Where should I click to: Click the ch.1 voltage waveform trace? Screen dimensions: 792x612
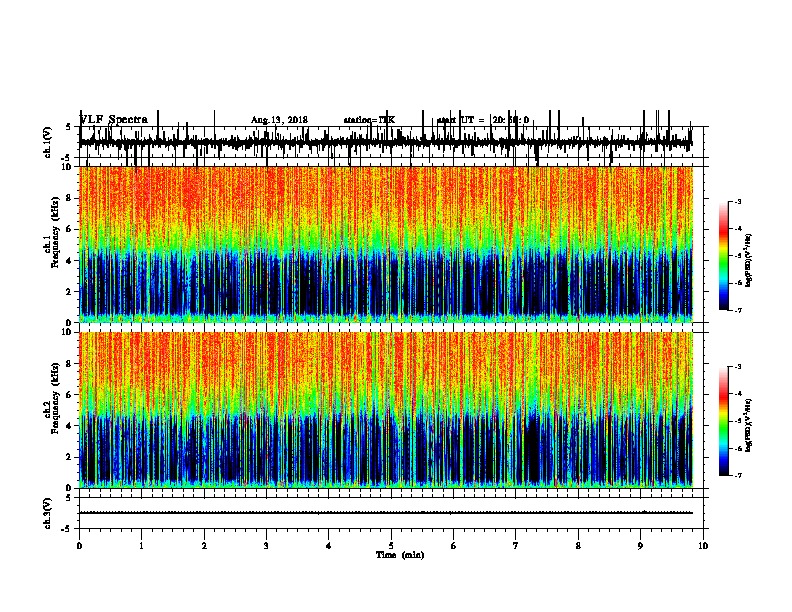click(x=386, y=142)
